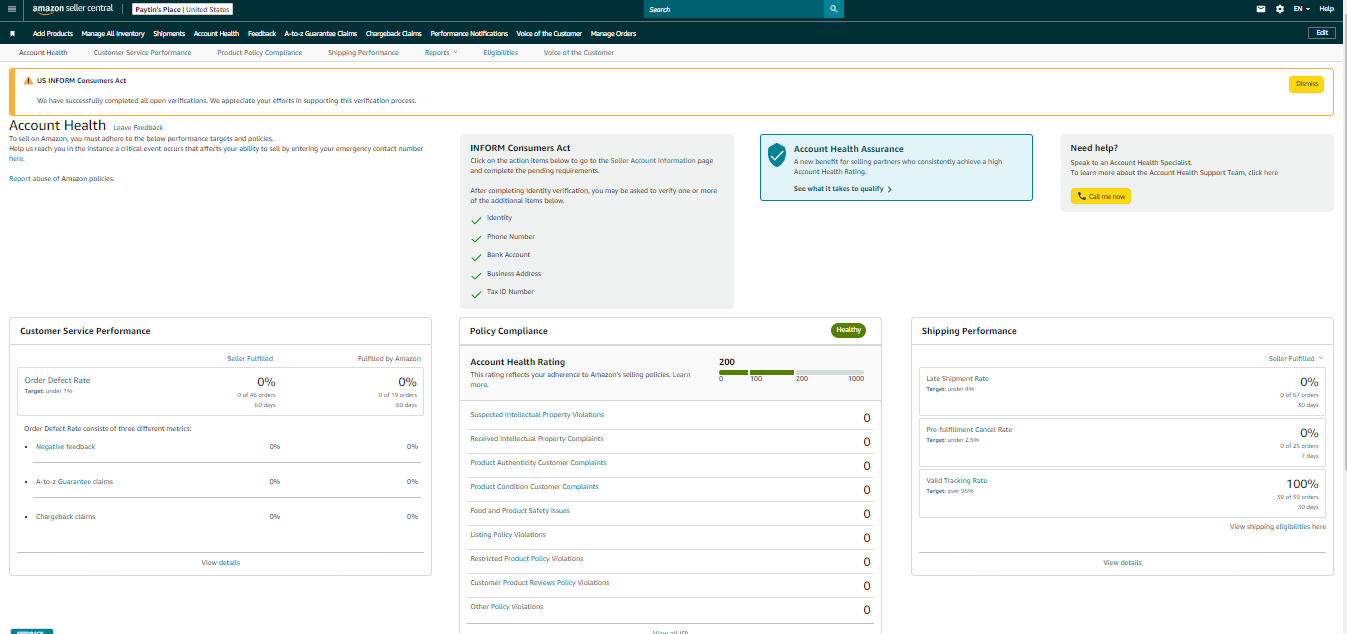Open the Order Defect Rate link

click(x=57, y=380)
